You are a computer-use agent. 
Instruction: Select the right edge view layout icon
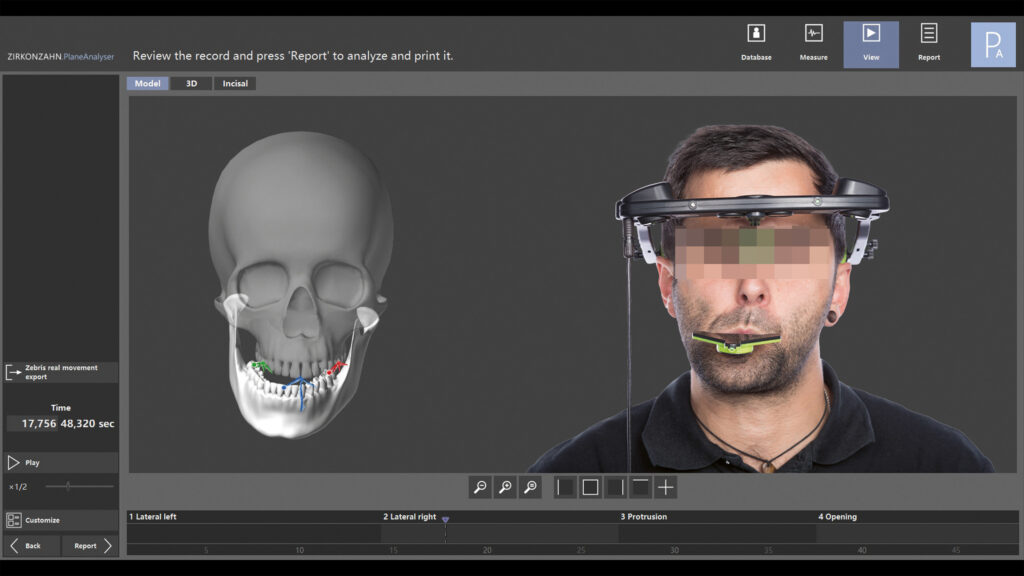[615, 487]
